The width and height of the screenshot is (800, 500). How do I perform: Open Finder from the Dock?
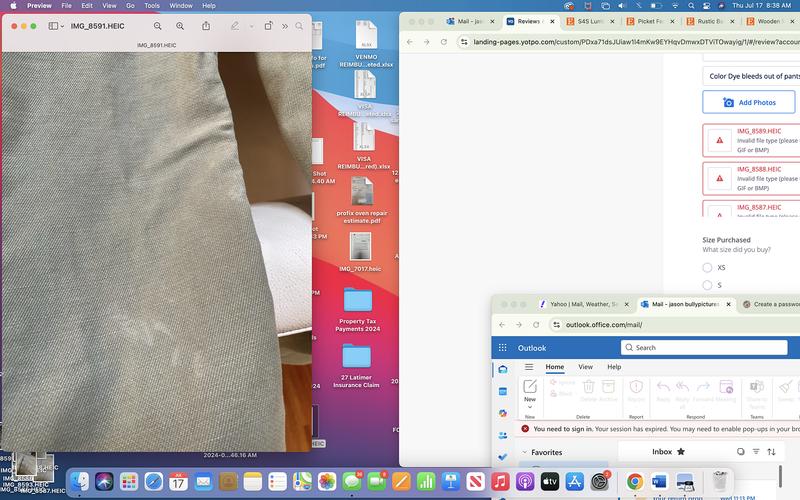pyautogui.click(x=80, y=481)
